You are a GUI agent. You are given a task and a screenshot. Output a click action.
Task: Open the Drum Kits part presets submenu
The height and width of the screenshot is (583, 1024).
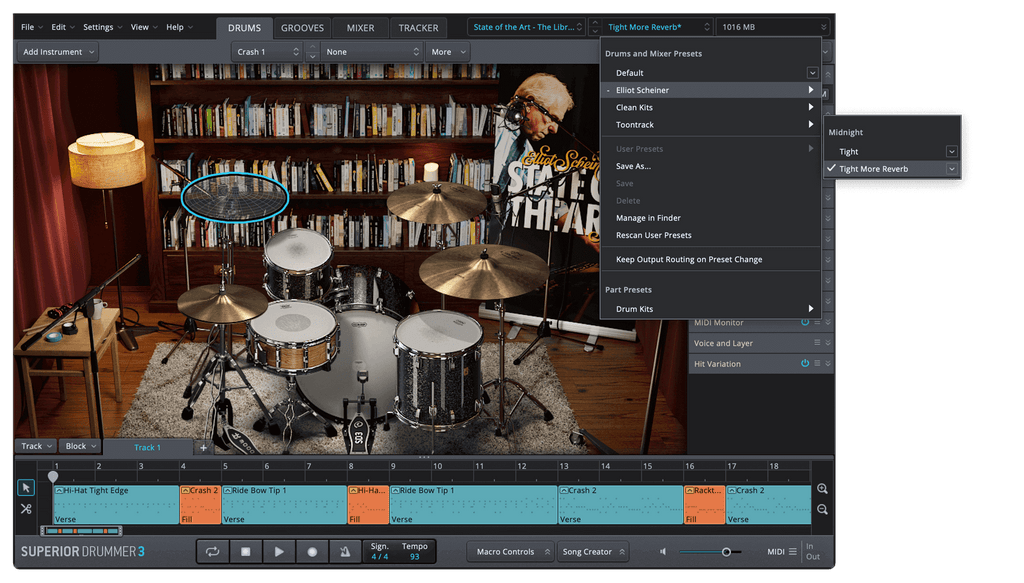[x=711, y=309]
